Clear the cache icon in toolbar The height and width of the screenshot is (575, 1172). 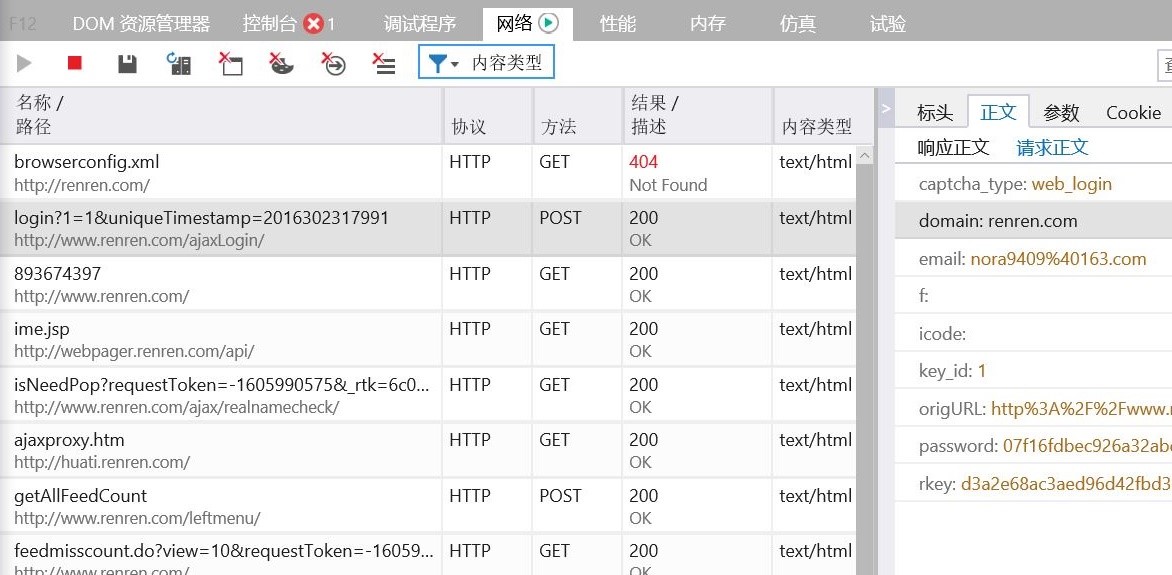[x=230, y=64]
